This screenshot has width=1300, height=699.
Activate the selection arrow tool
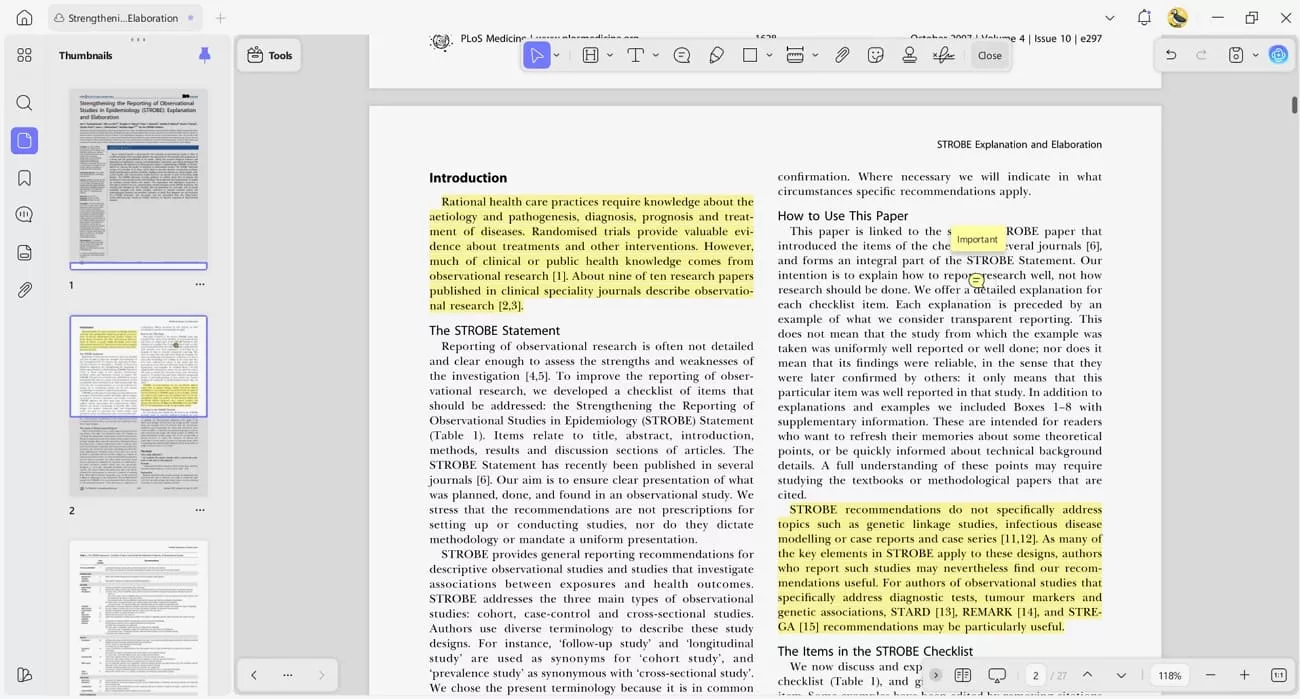click(538, 55)
